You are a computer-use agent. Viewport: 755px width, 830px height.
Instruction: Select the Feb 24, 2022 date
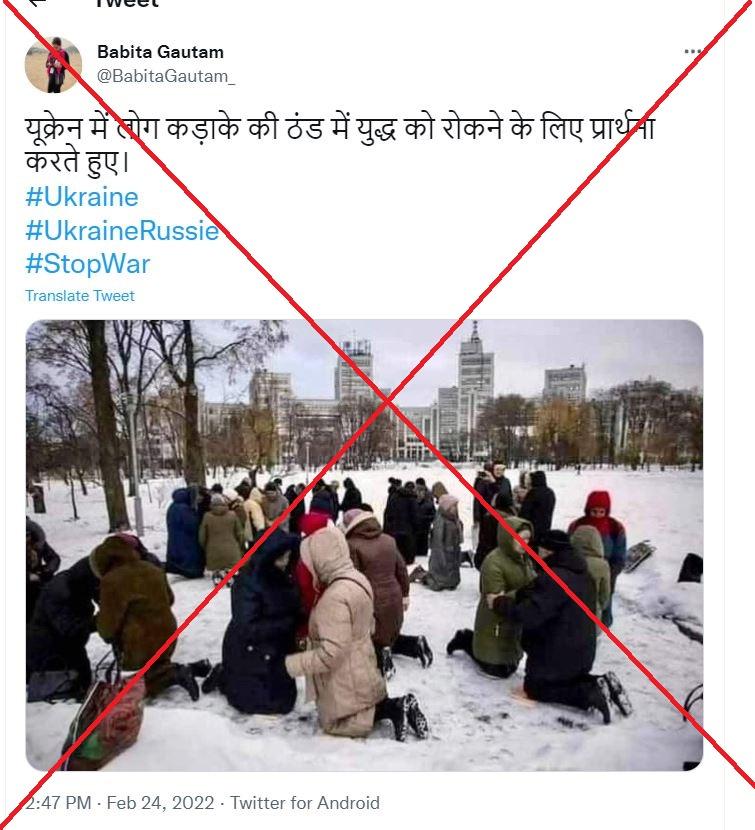(x=160, y=802)
